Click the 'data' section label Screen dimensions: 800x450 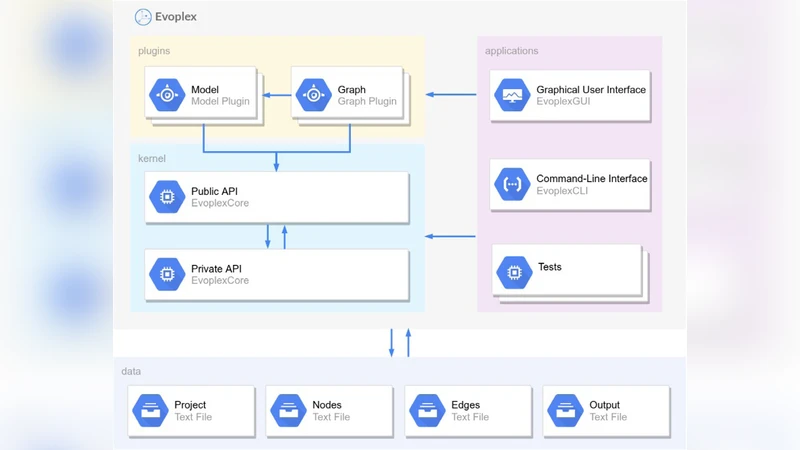(131, 371)
